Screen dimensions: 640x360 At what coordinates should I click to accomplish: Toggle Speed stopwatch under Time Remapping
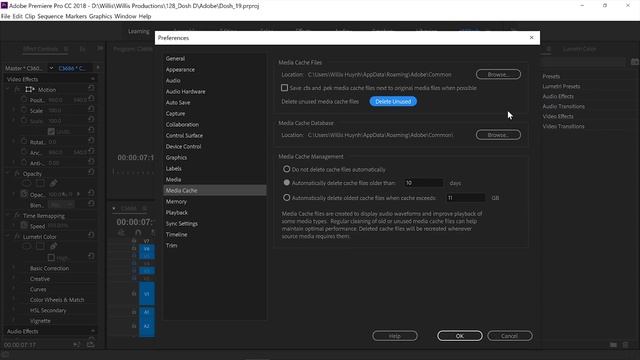click(24, 226)
